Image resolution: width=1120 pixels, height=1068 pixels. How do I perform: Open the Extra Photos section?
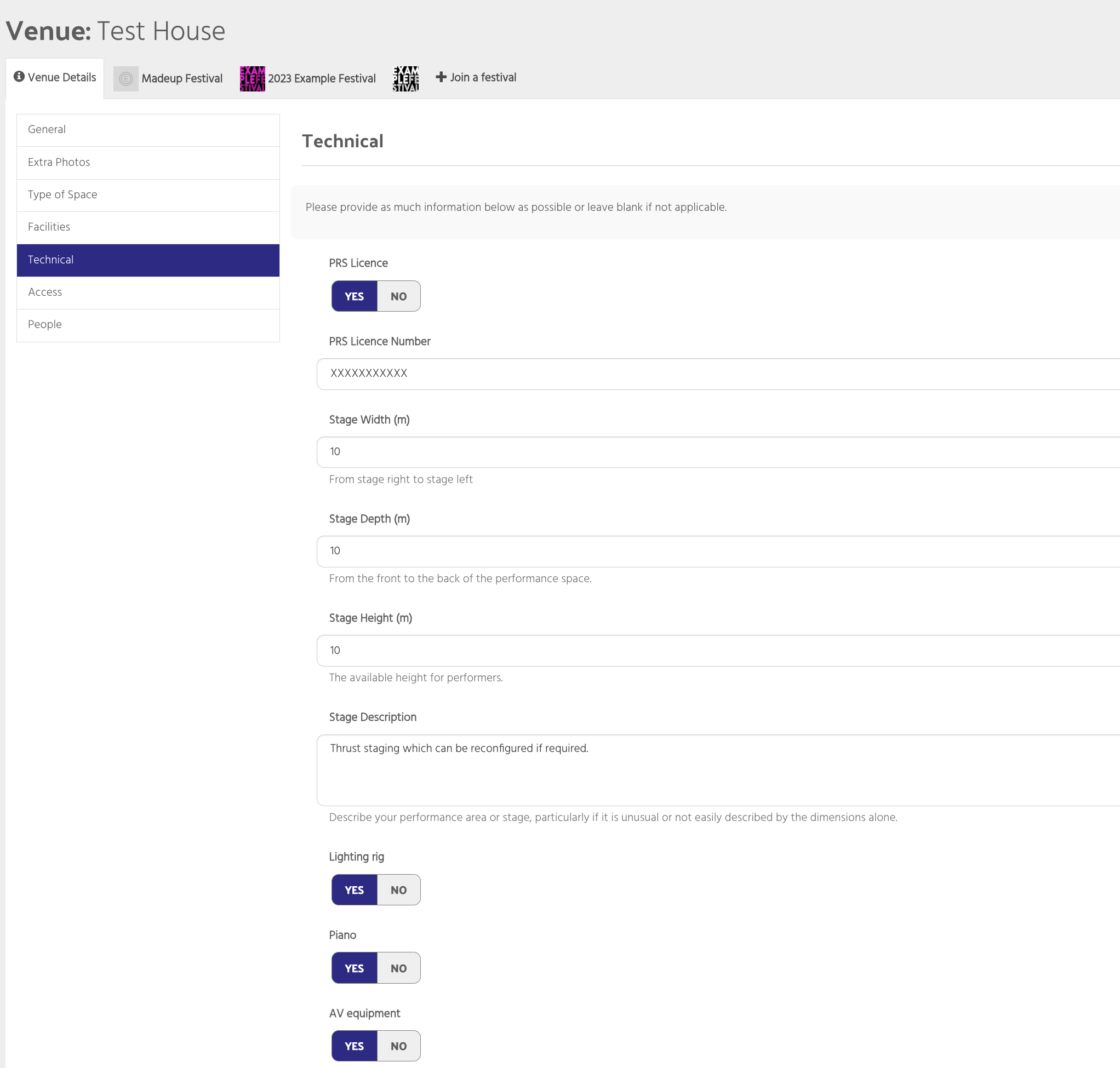148,163
